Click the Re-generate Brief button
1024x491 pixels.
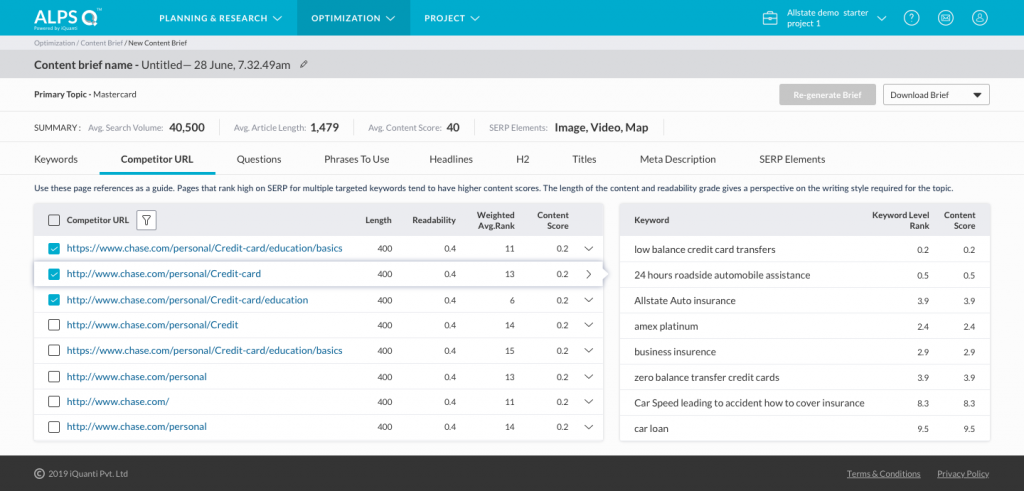tap(827, 95)
